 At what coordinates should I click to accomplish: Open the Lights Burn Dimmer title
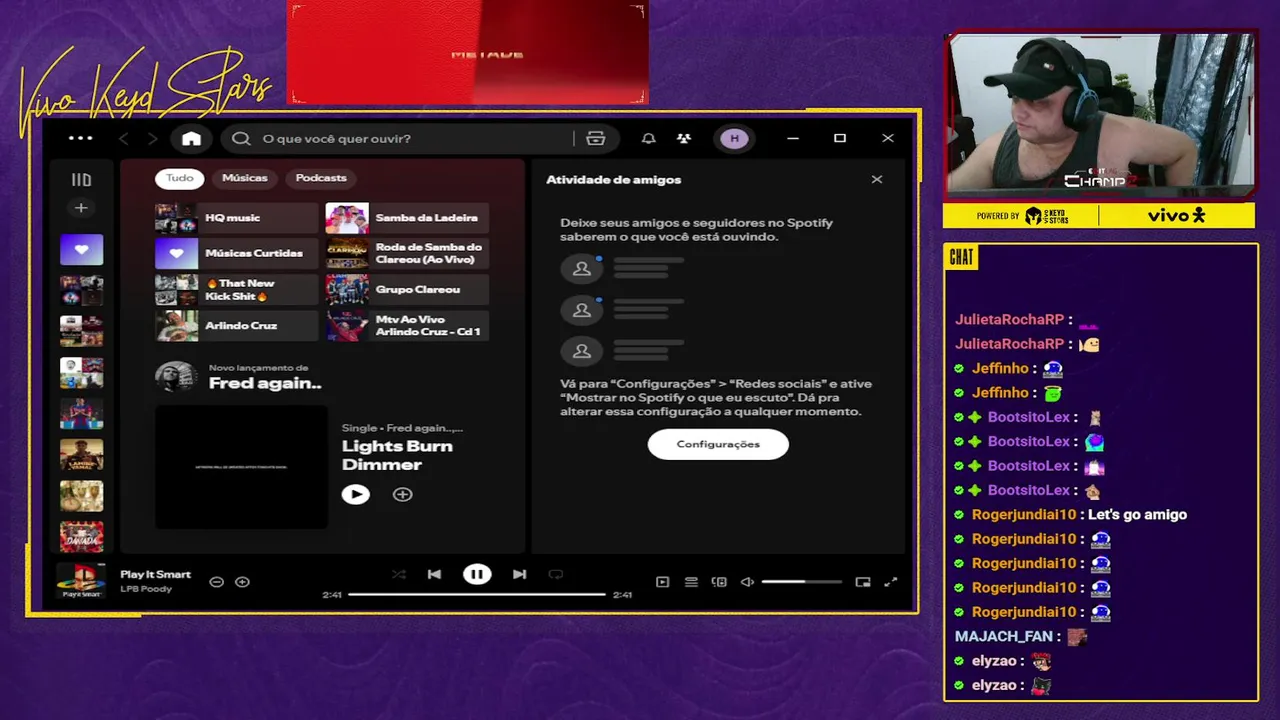coord(397,455)
